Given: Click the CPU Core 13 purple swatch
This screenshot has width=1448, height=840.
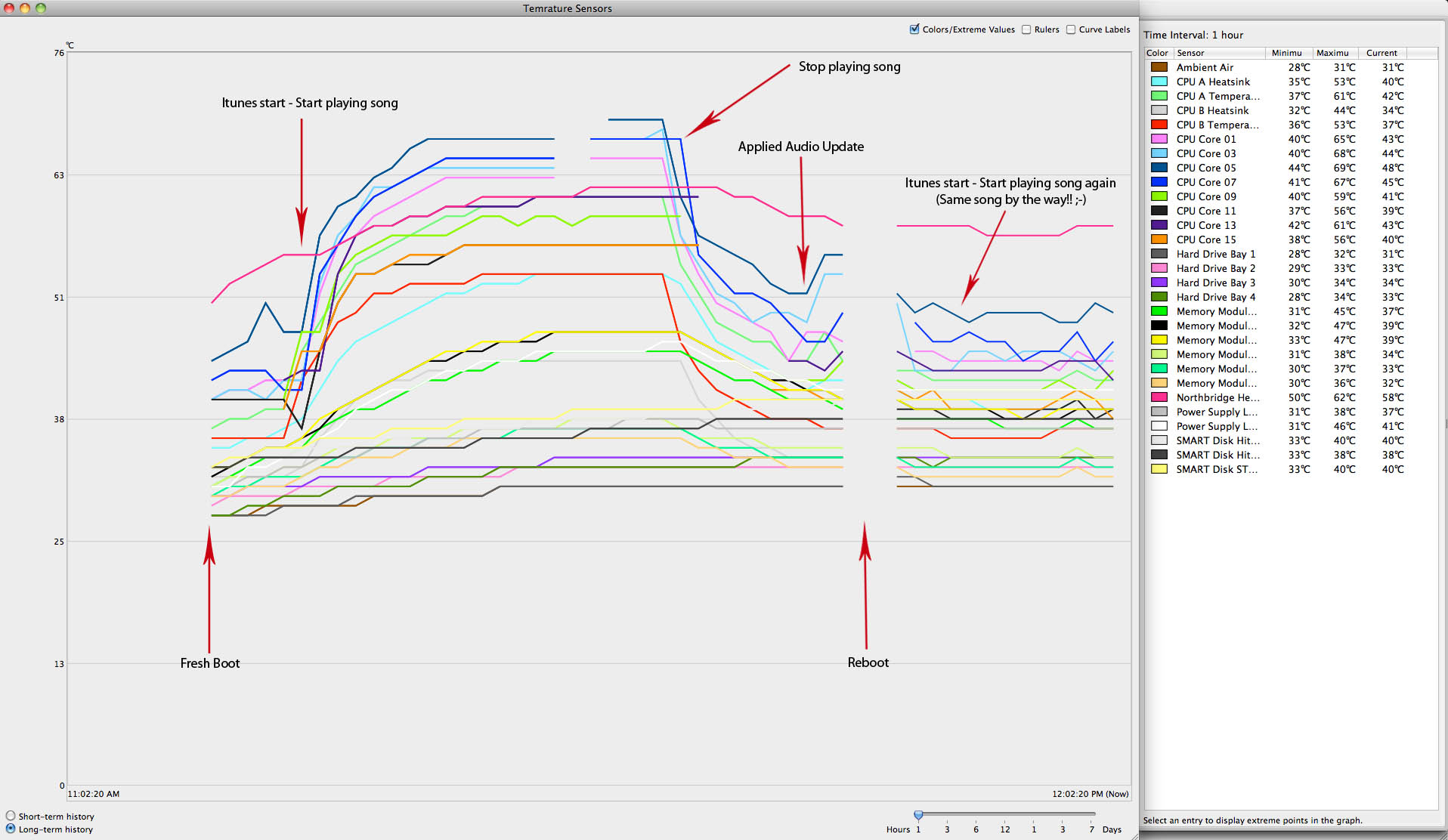Looking at the screenshot, I should 1159,225.
